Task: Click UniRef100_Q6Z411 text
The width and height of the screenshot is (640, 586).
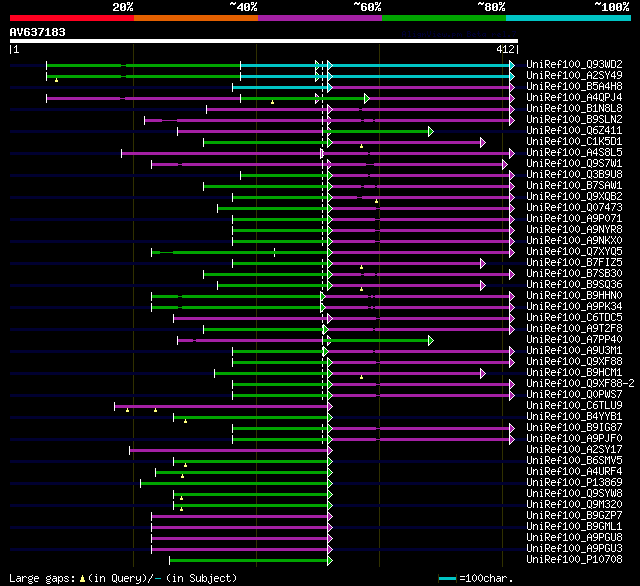Action: [x=574, y=131]
